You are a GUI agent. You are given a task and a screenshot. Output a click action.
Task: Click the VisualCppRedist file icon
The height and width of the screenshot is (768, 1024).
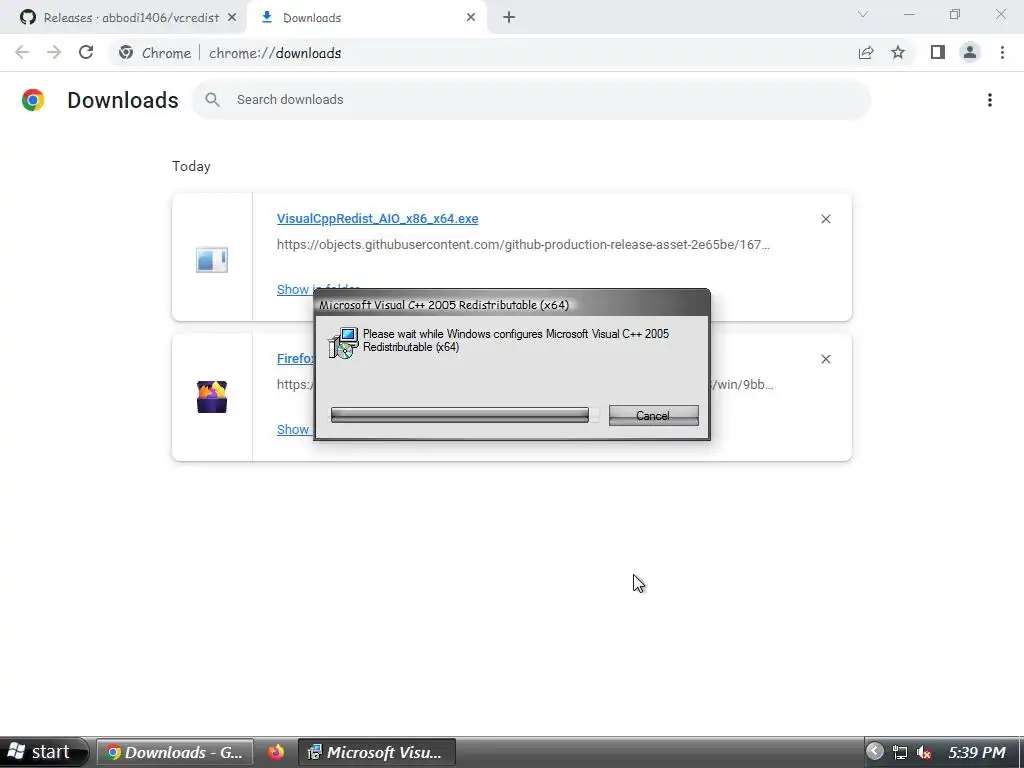pos(212,260)
